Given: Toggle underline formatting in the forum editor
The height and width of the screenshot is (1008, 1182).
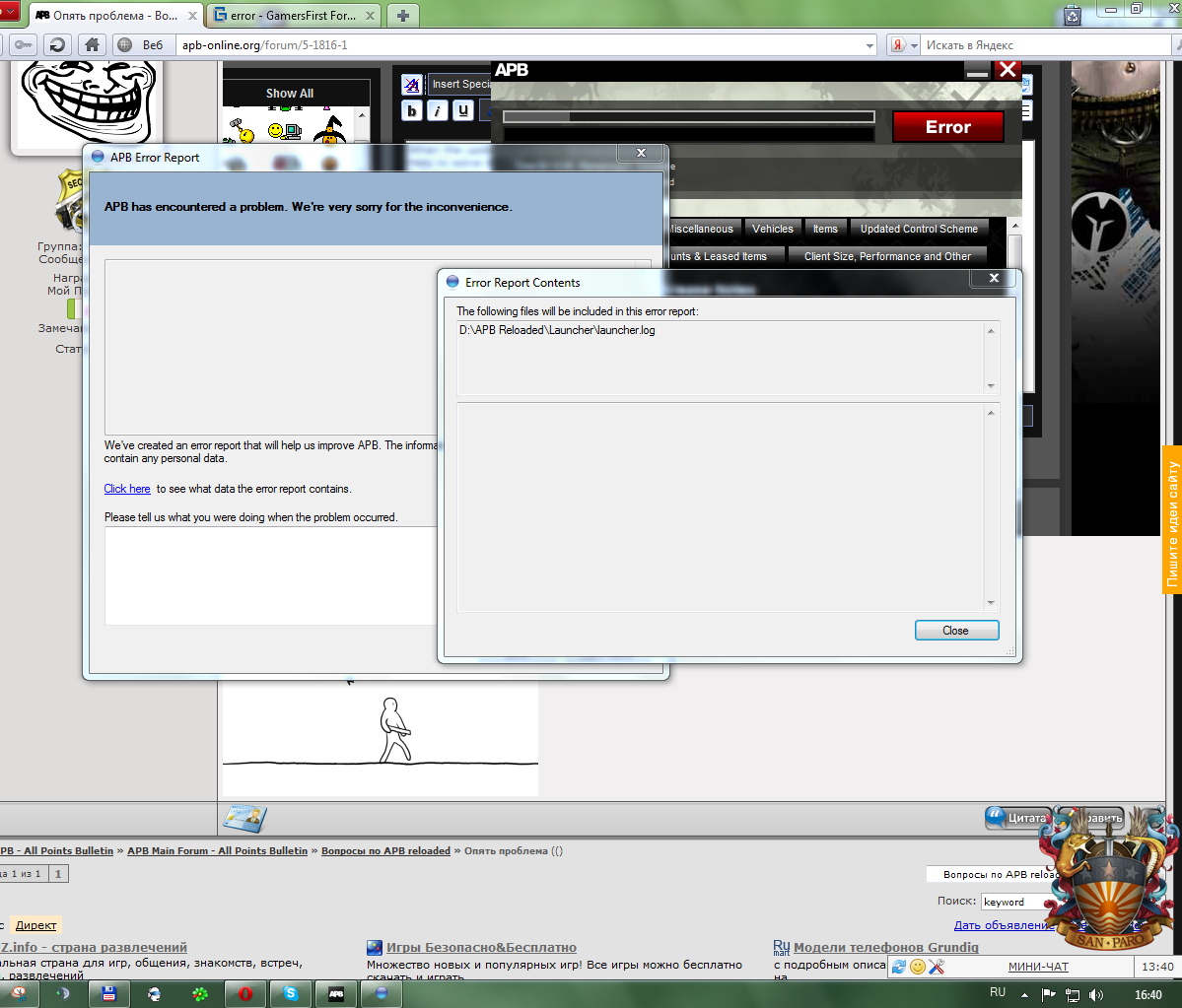Looking at the screenshot, I should pyautogui.click(x=462, y=109).
